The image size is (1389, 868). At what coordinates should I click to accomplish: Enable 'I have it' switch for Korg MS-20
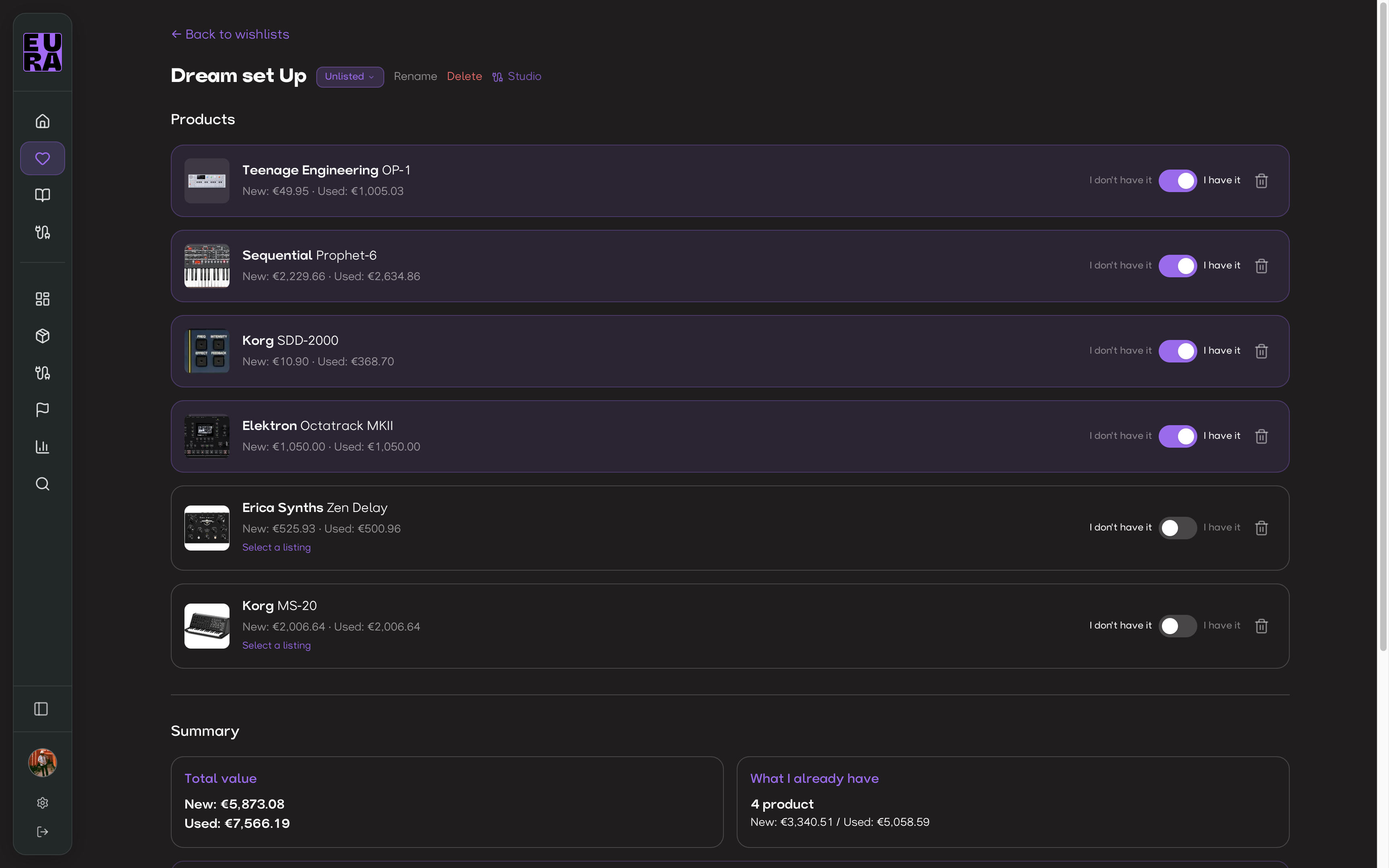[x=1178, y=626]
